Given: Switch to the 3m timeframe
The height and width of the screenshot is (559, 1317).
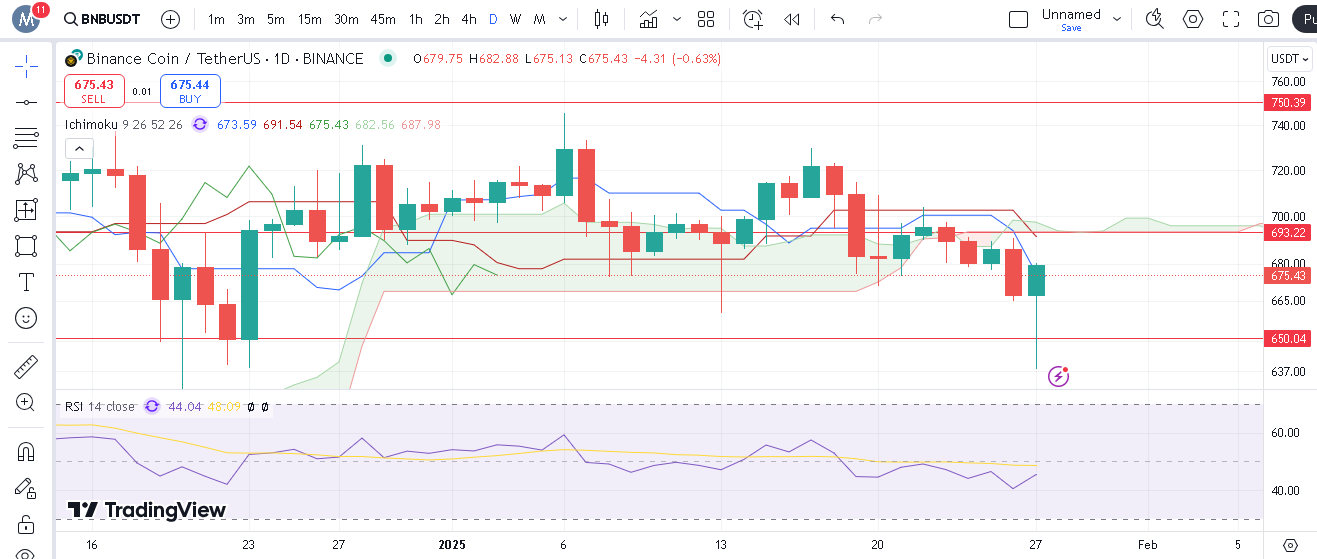Looking at the screenshot, I should tap(246, 19).
